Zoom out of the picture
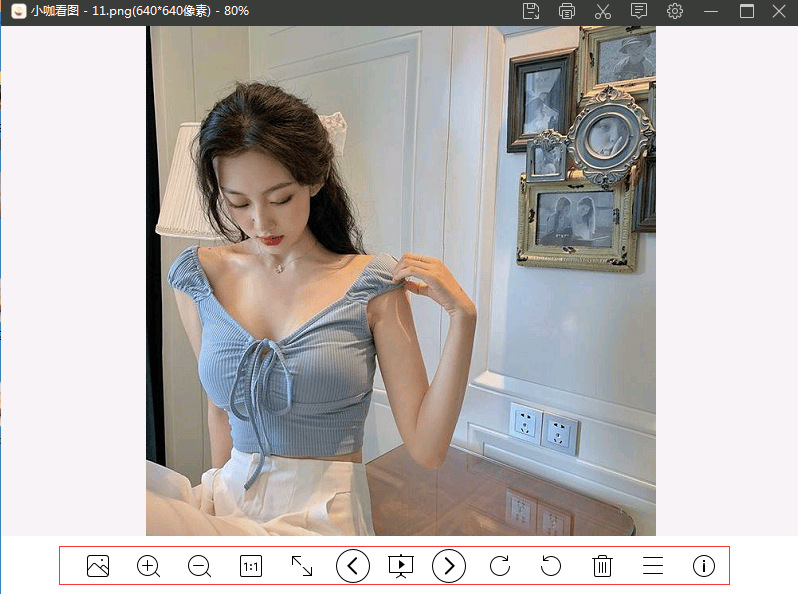The height and width of the screenshot is (594, 798). (x=199, y=566)
